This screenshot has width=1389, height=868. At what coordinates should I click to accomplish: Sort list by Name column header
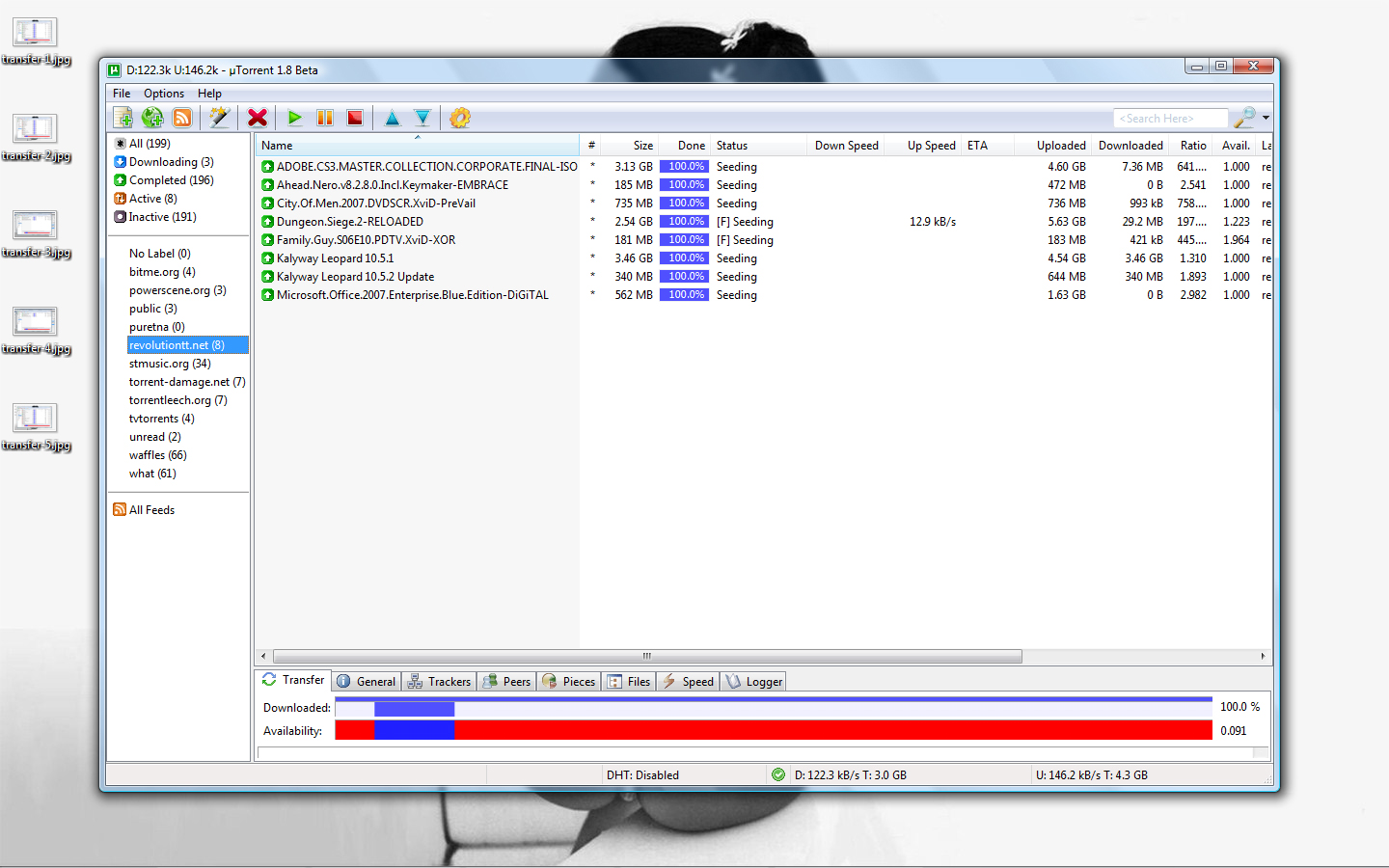tap(418, 146)
